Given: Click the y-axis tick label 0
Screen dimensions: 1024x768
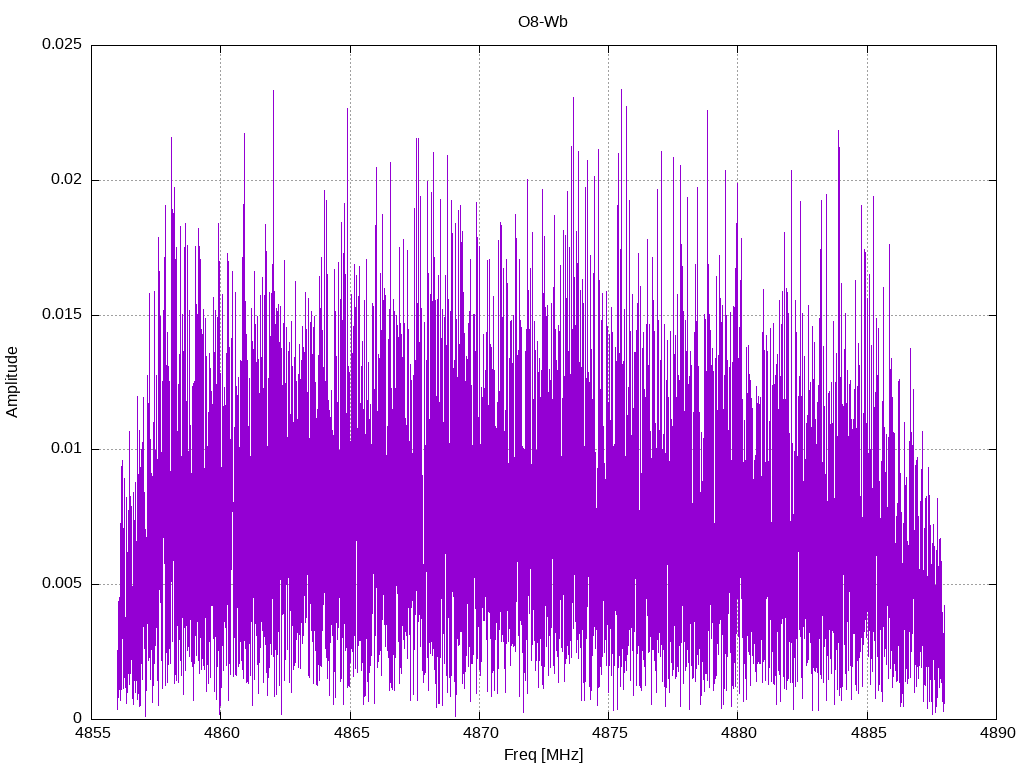Looking at the screenshot, I should 78,718.
